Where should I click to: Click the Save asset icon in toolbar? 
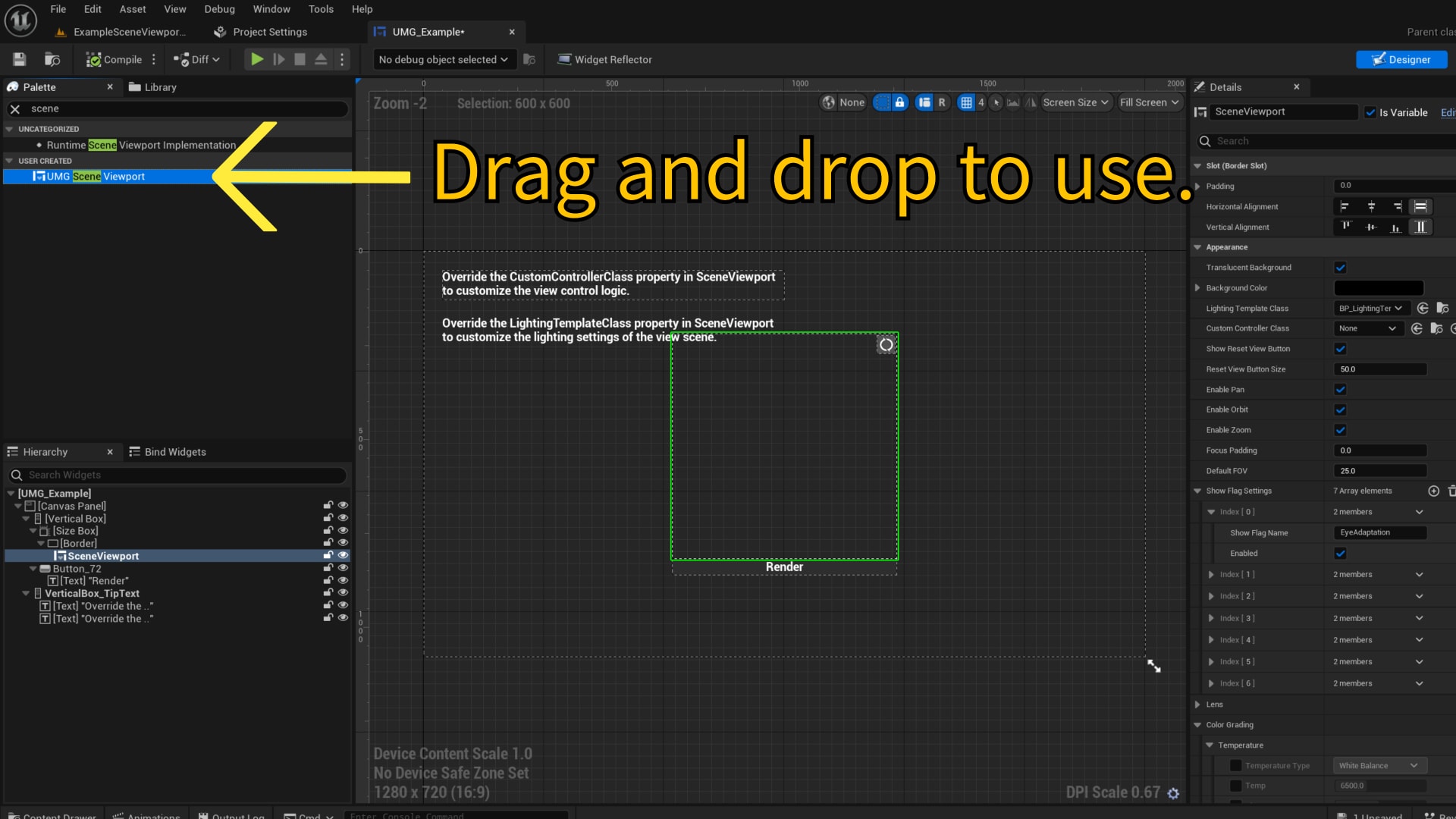pyautogui.click(x=20, y=59)
